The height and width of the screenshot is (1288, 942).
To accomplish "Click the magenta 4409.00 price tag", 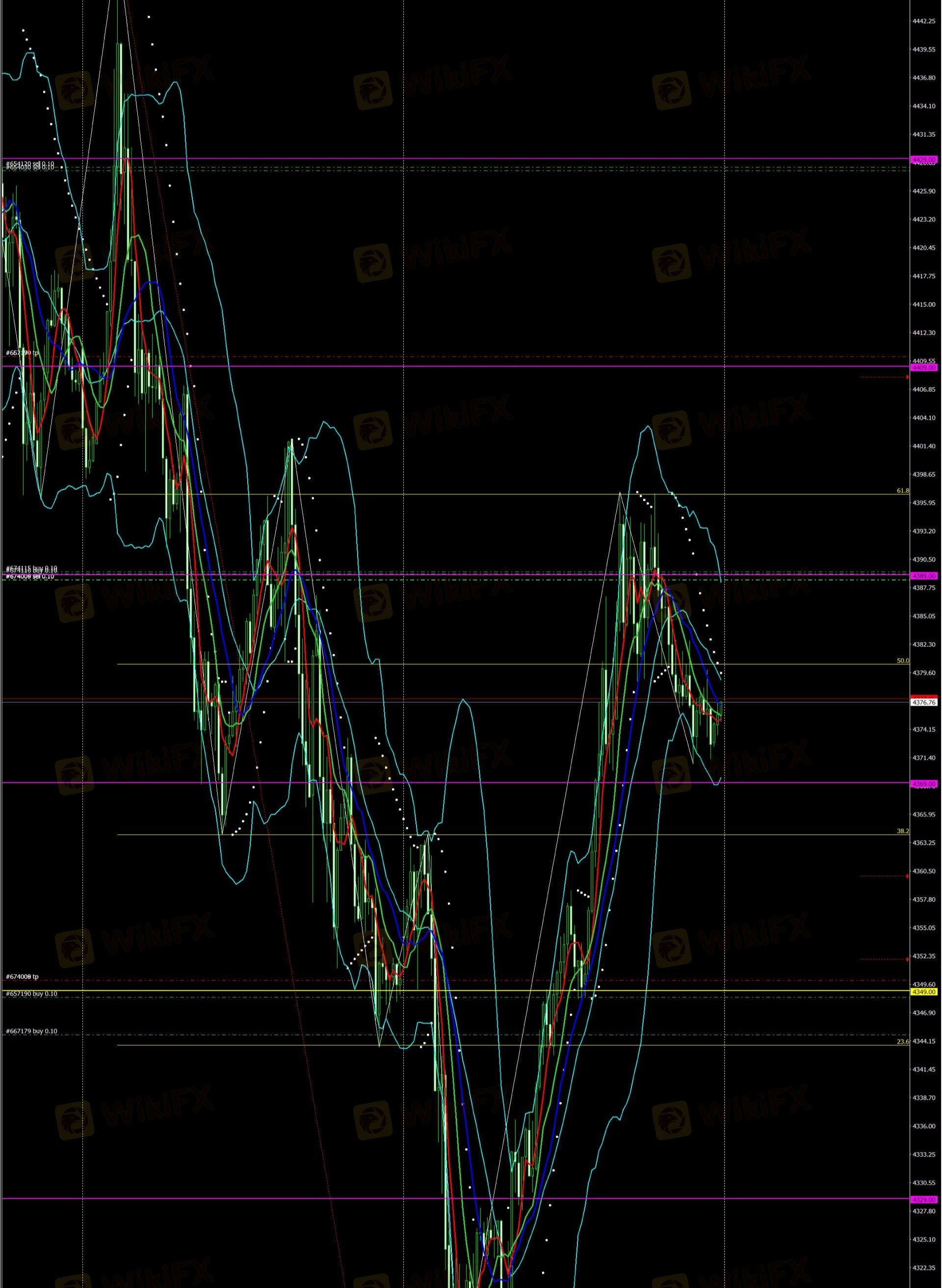I will (x=924, y=367).
